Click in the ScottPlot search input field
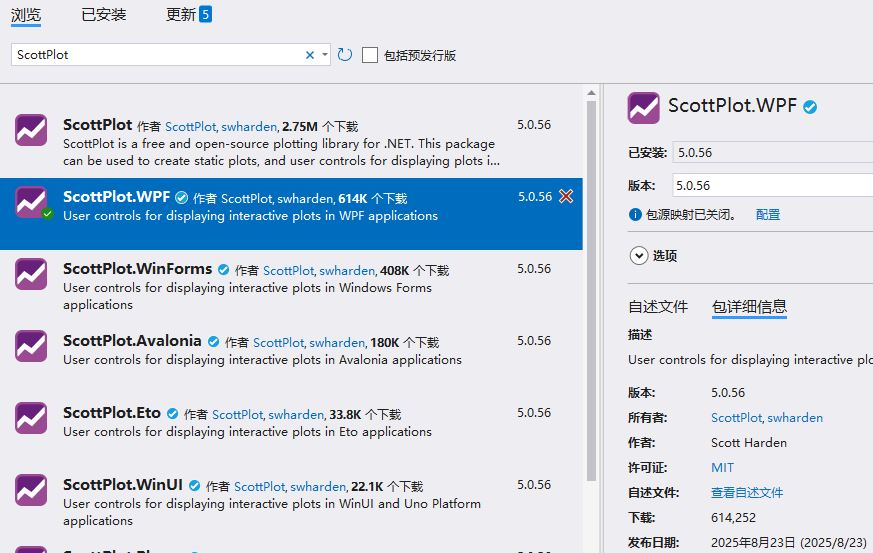873x553 pixels. 158,55
